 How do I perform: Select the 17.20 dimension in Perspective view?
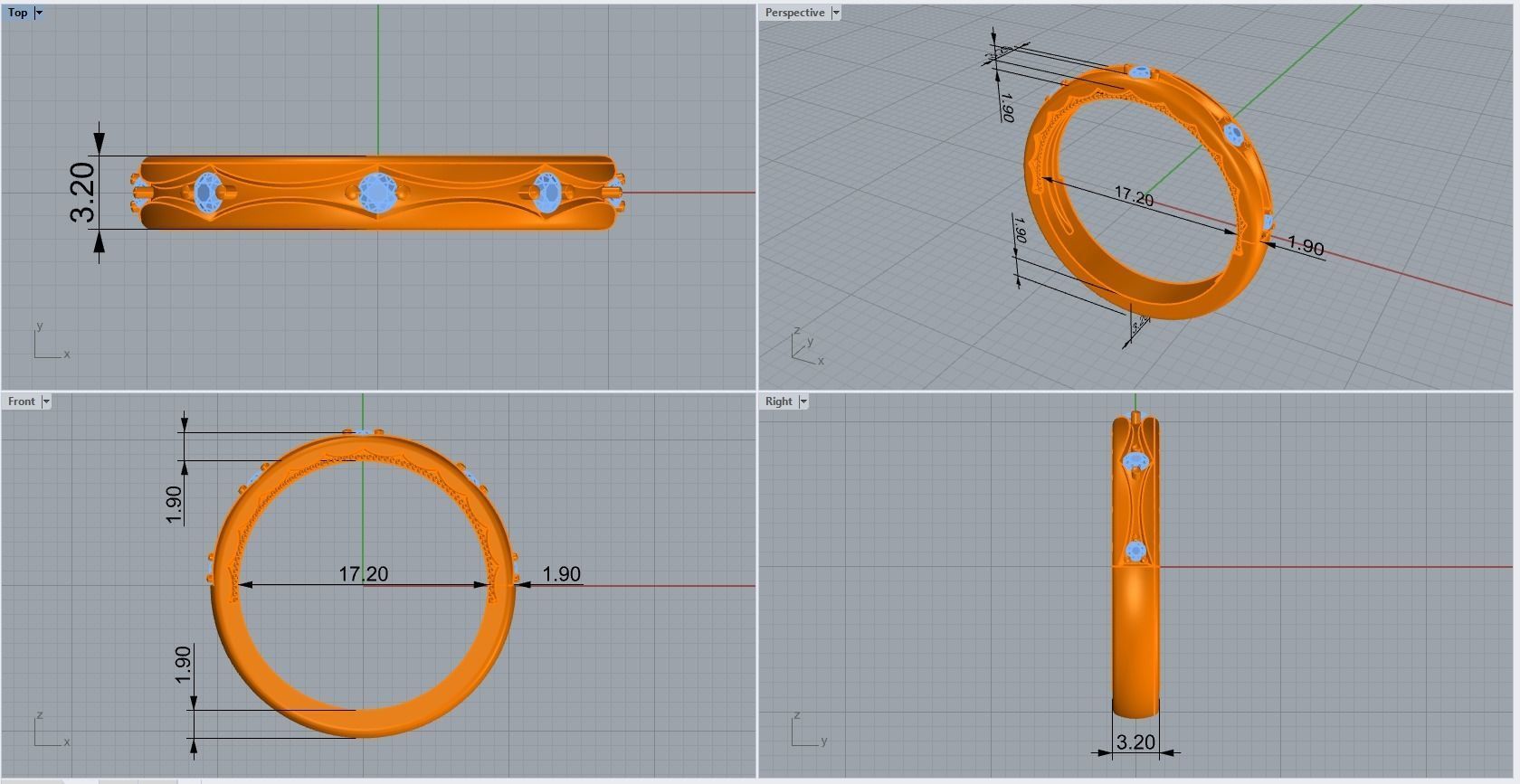pyautogui.click(x=1134, y=195)
